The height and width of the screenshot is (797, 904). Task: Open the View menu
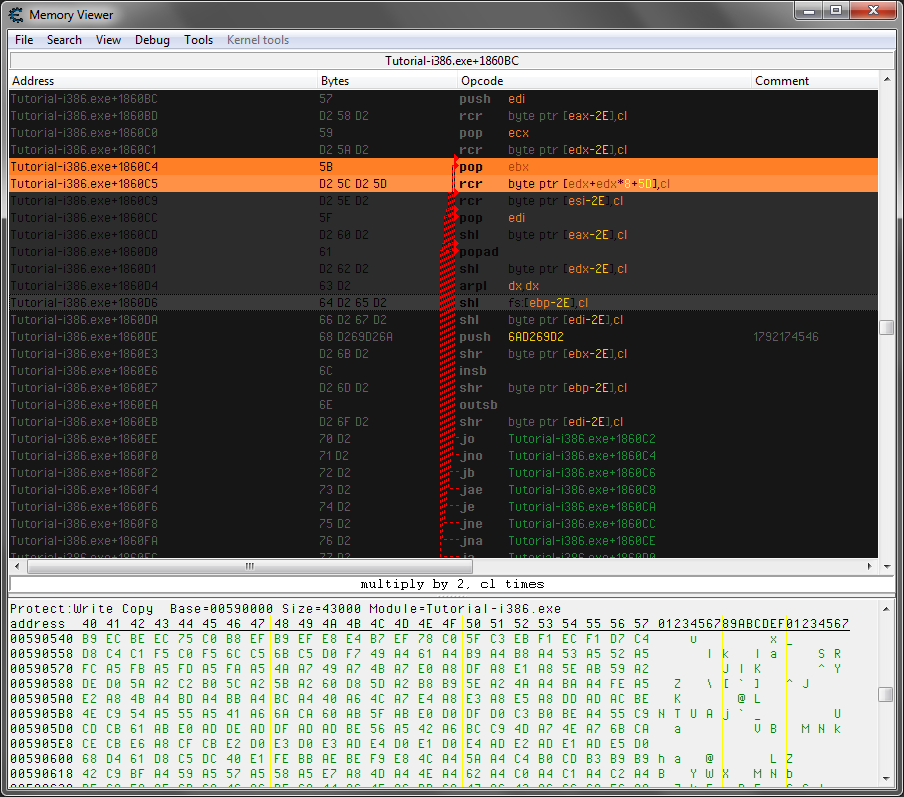pos(108,40)
